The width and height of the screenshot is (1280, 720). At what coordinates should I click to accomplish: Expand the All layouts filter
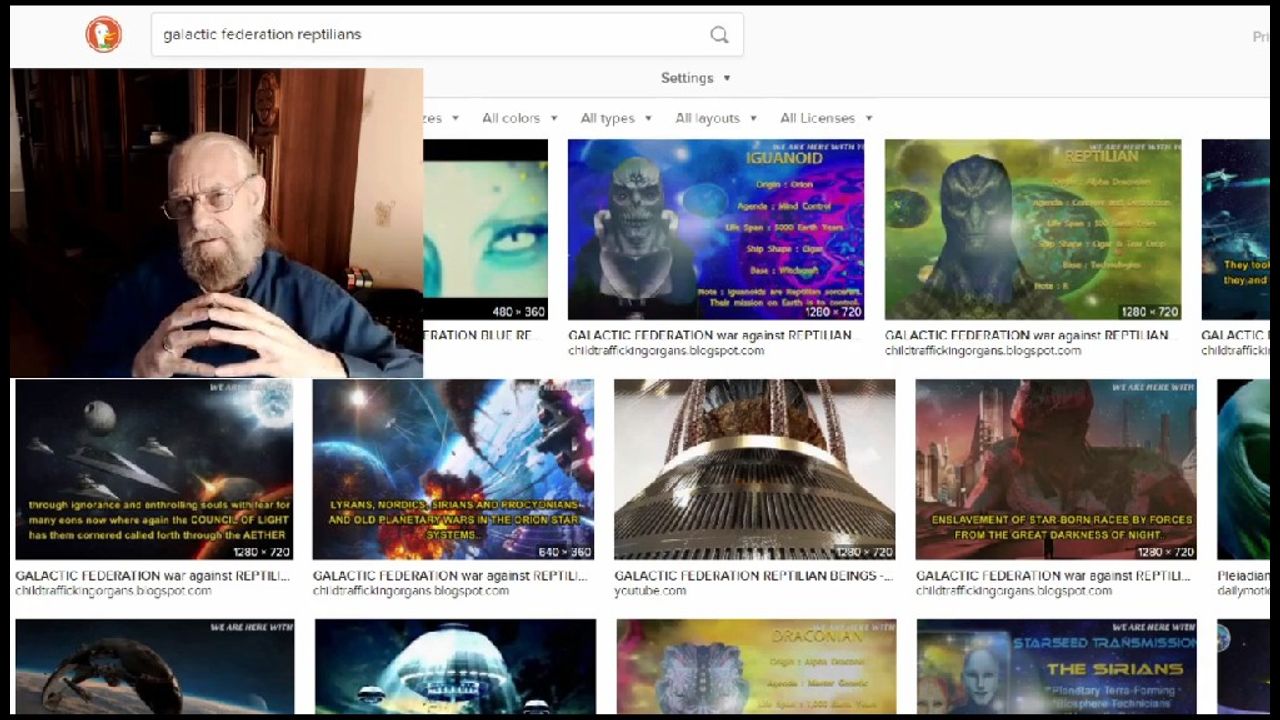tap(715, 118)
